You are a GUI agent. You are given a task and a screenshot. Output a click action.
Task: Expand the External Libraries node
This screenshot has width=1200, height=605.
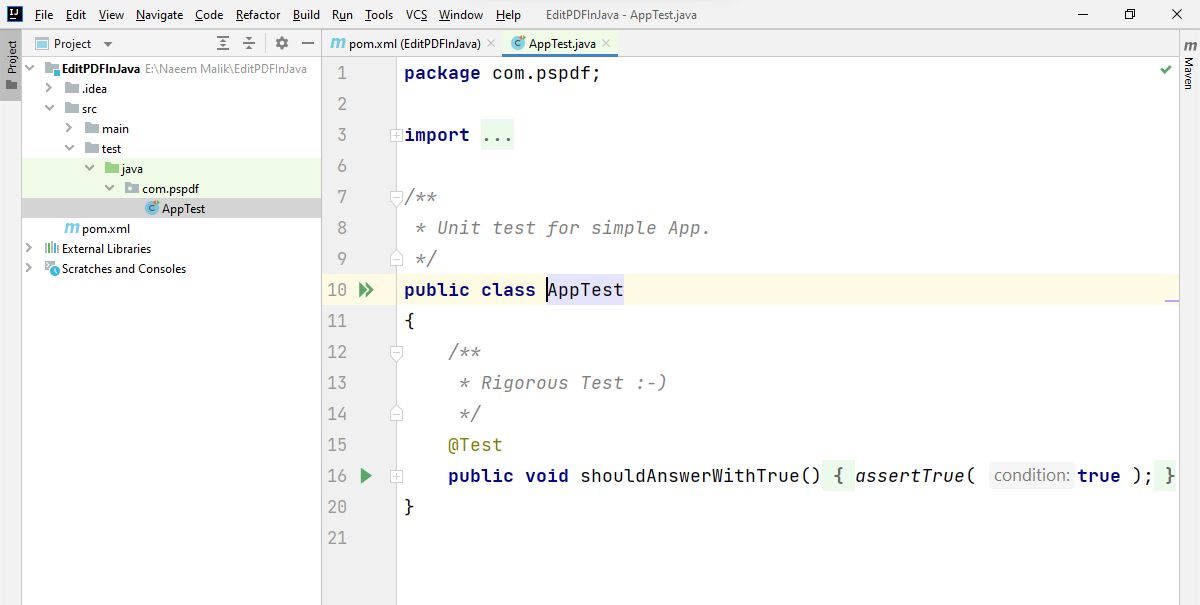point(29,248)
